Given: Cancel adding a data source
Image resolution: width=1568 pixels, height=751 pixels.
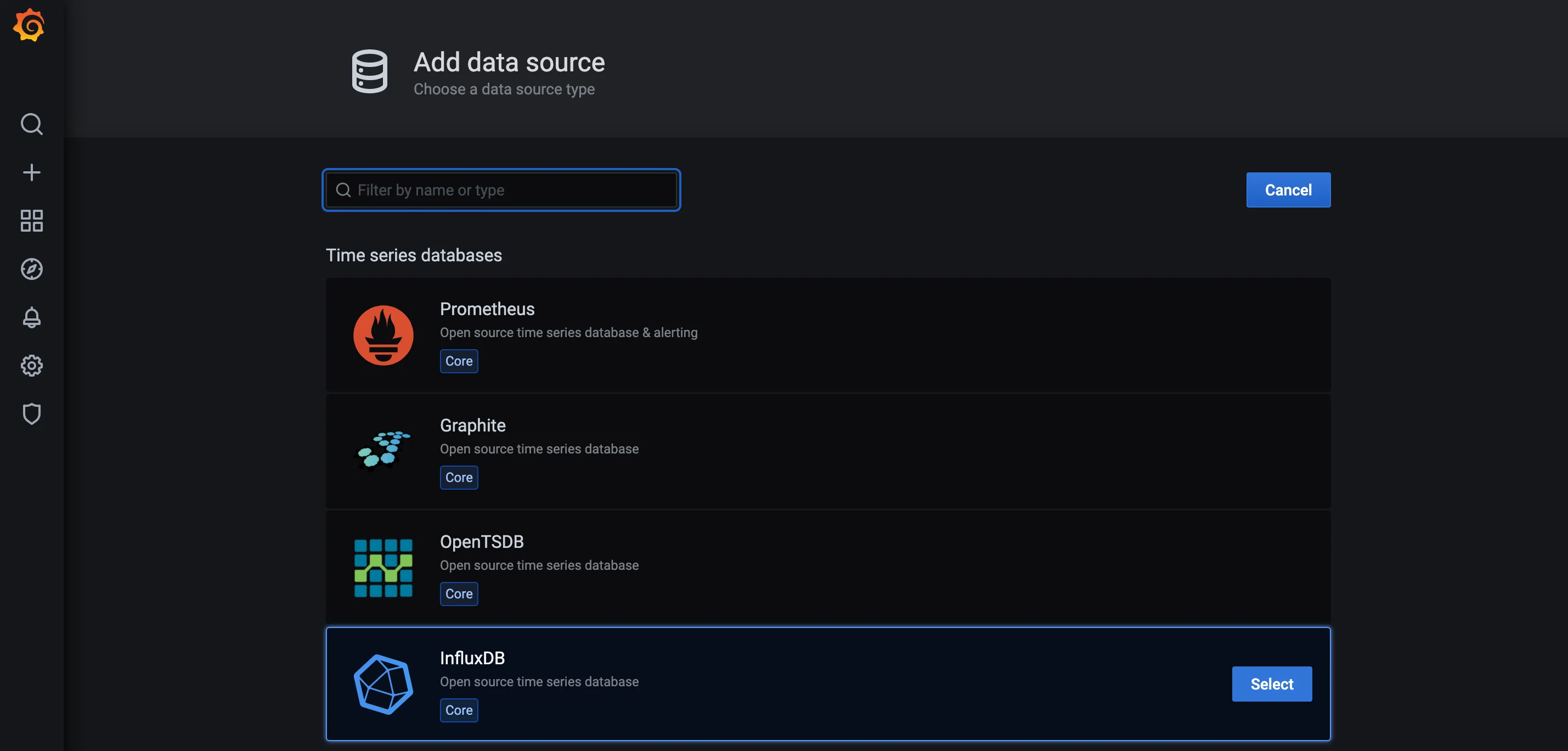Looking at the screenshot, I should click(x=1288, y=190).
